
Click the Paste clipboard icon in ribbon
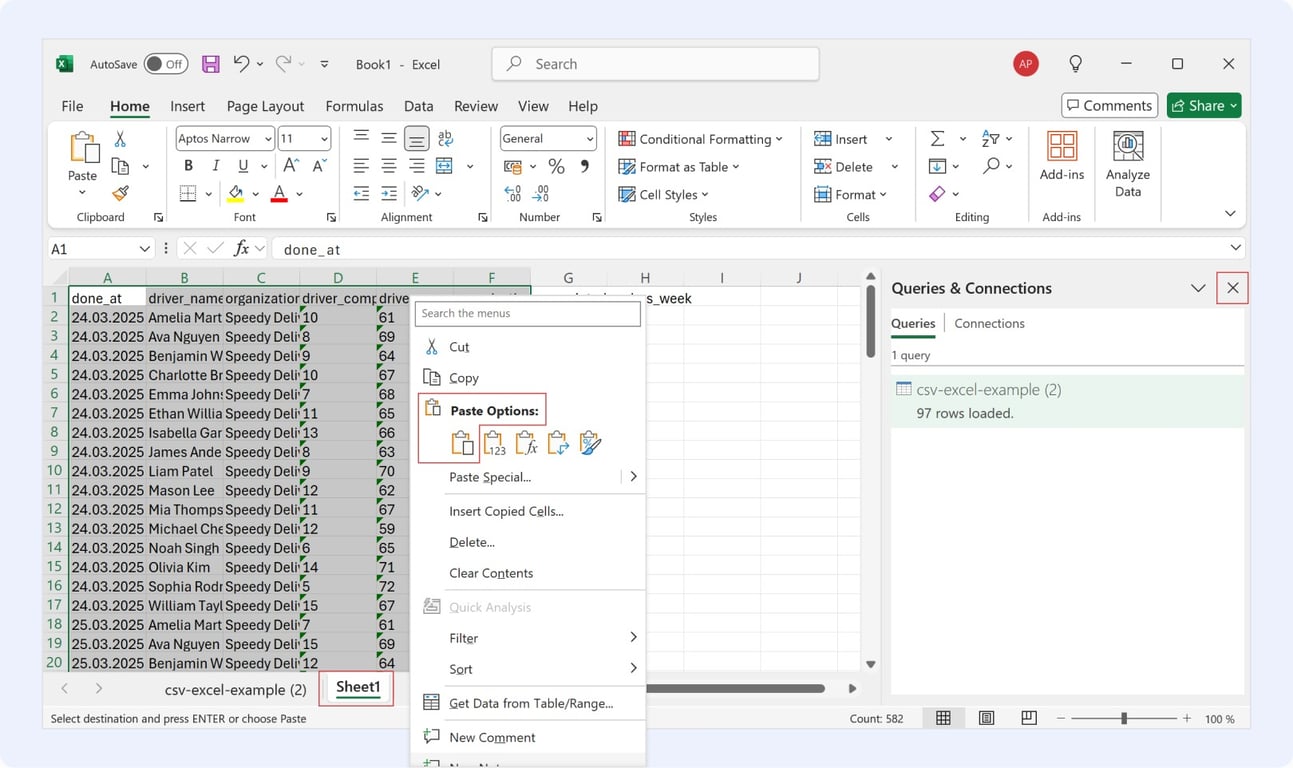tap(83, 147)
